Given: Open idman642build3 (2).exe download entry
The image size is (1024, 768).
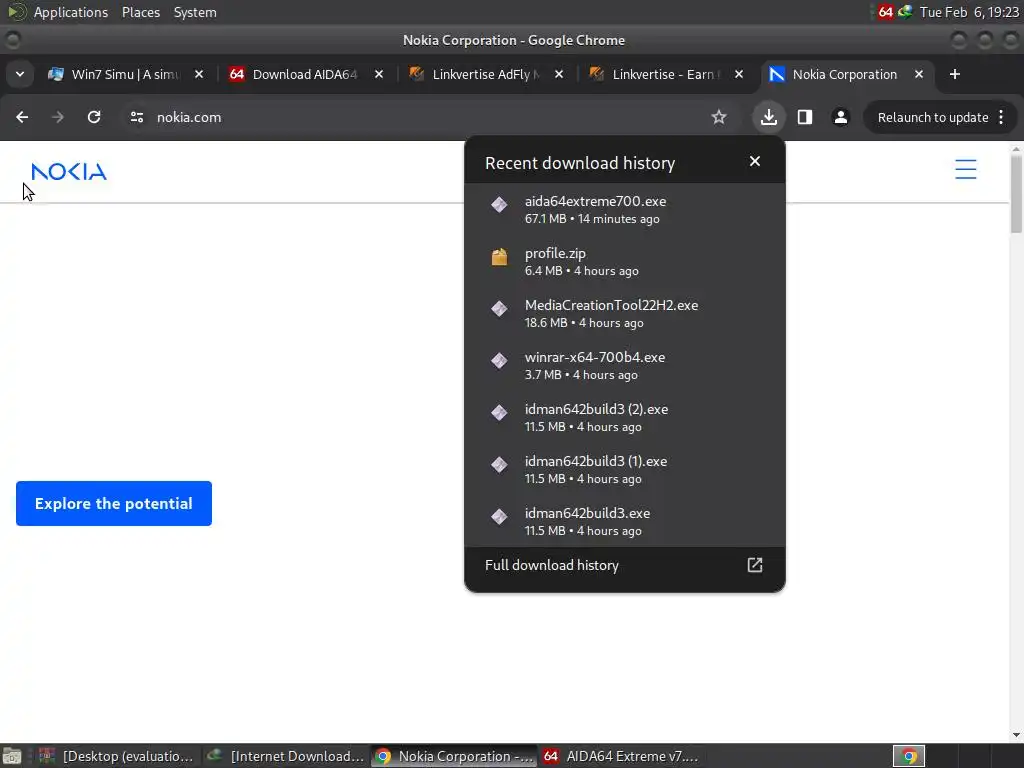Looking at the screenshot, I should pos(624,417).
